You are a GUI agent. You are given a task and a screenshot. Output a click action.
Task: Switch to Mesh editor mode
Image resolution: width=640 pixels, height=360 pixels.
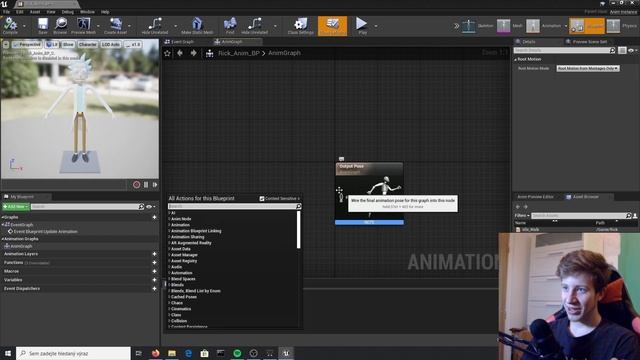tap(504, 26)
